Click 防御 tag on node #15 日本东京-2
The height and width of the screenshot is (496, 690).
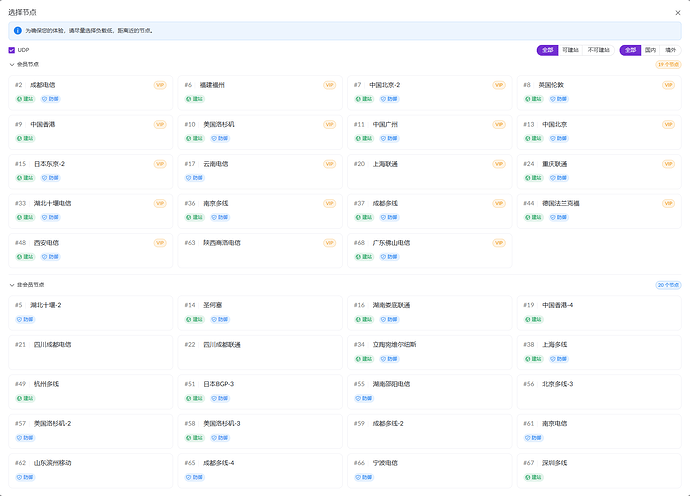click(51, 178)
